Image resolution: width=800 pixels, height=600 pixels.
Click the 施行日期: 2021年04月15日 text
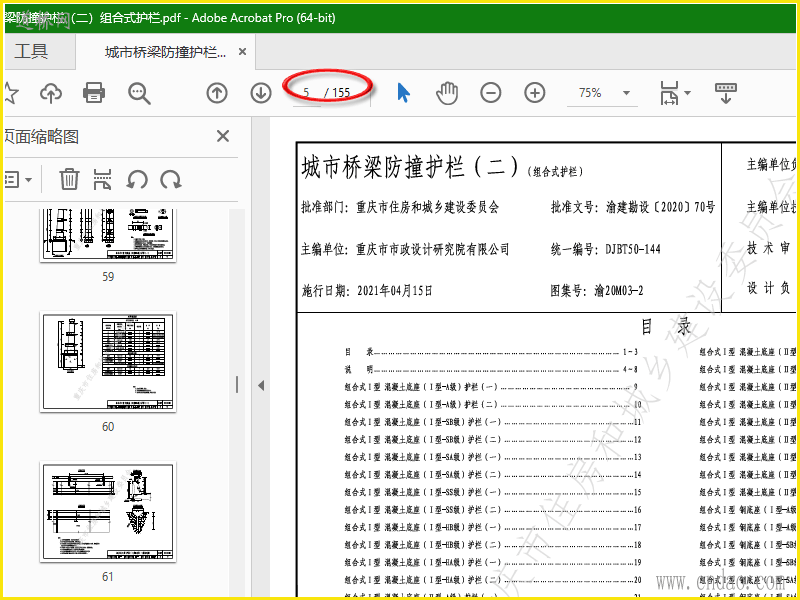(367, 291)
